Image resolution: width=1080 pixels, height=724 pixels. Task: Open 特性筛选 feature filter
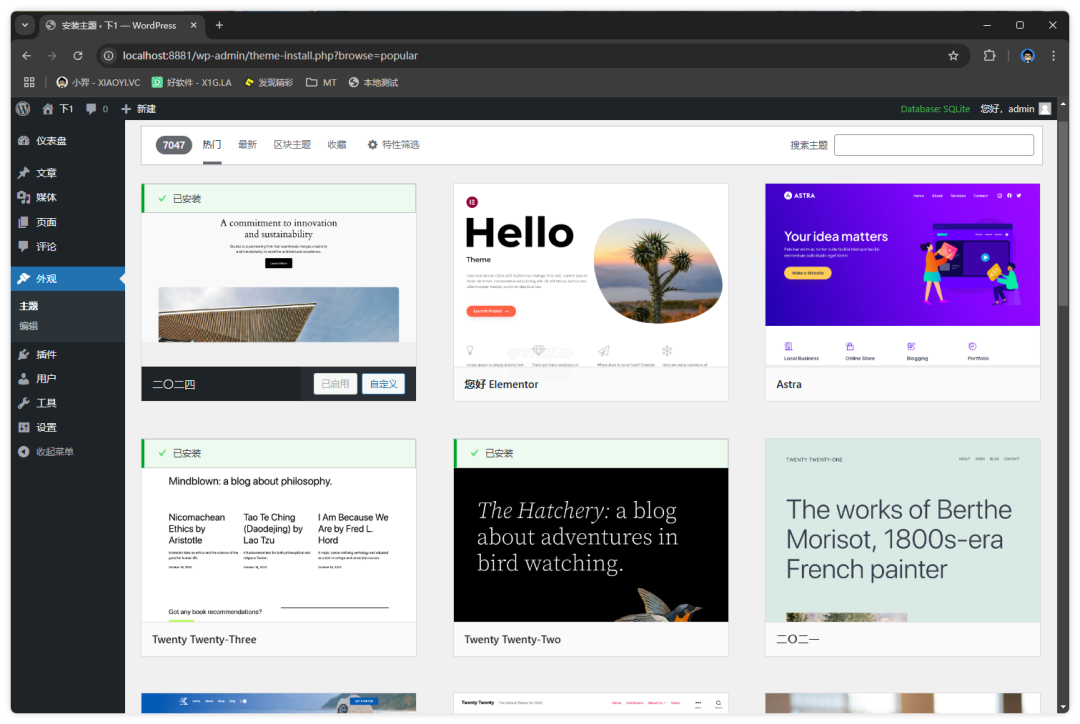click(393, 145)
